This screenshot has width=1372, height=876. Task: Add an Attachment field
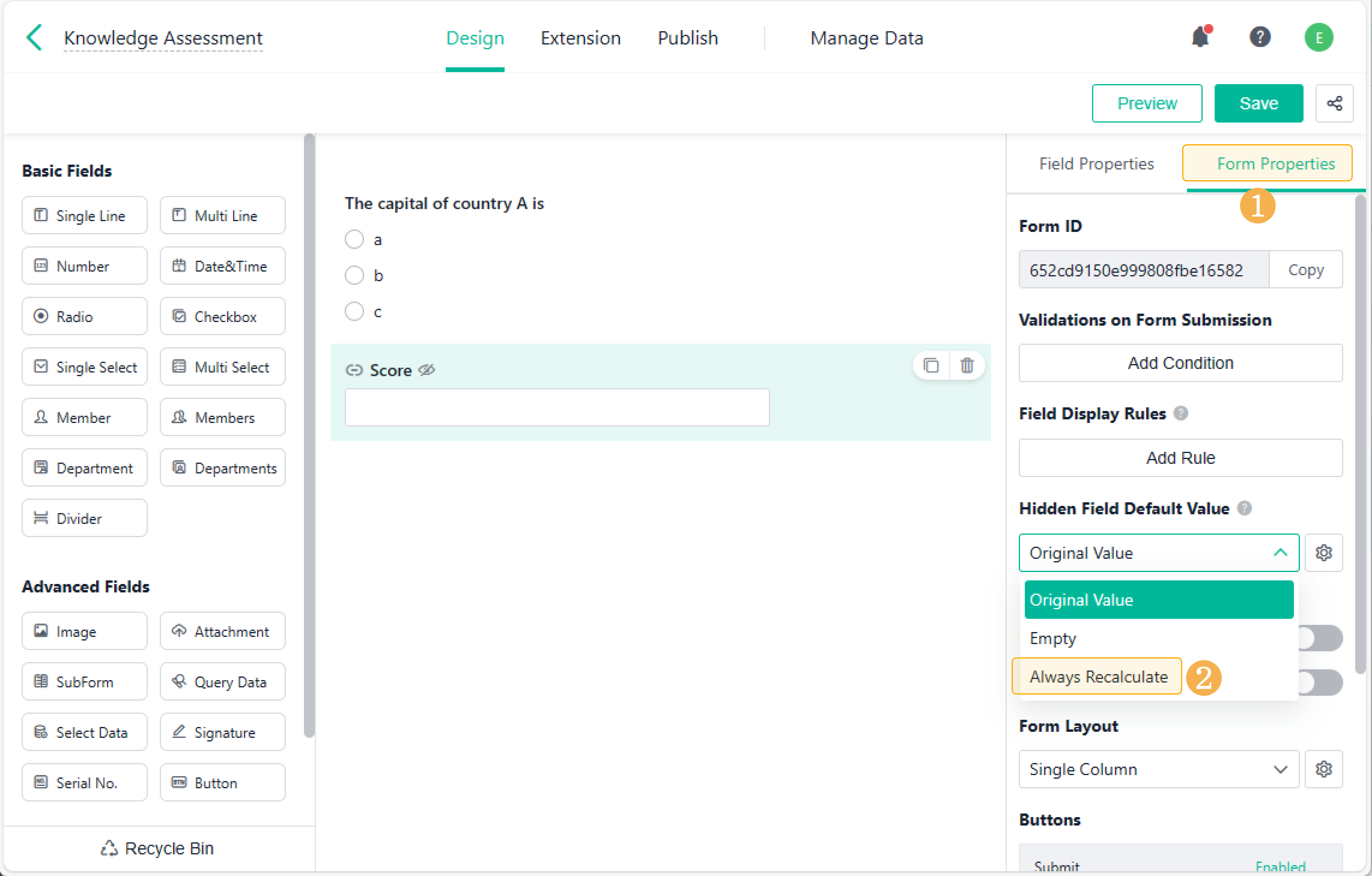(223, 631)
